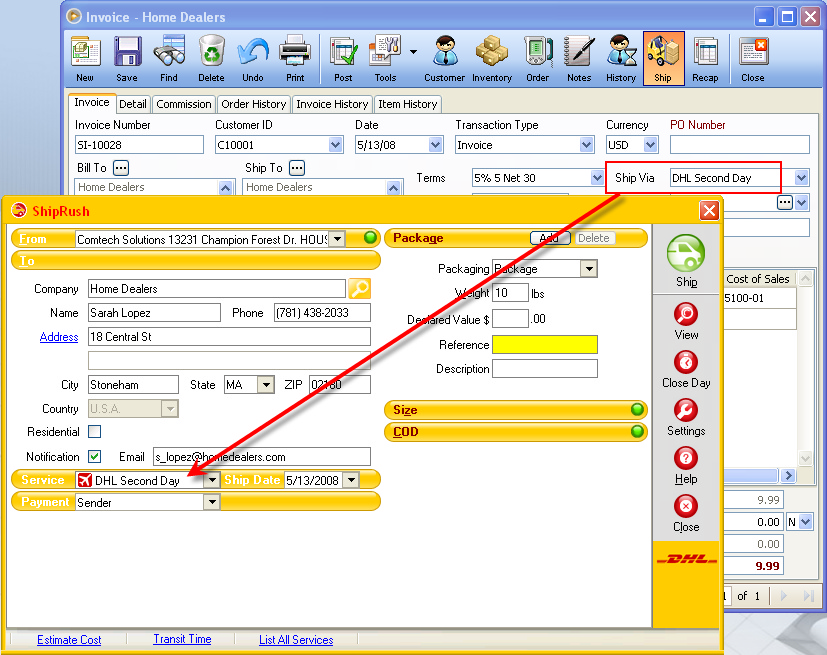827x655 pixels.
Task: Click the Delete package button
Action: point(594,238)
